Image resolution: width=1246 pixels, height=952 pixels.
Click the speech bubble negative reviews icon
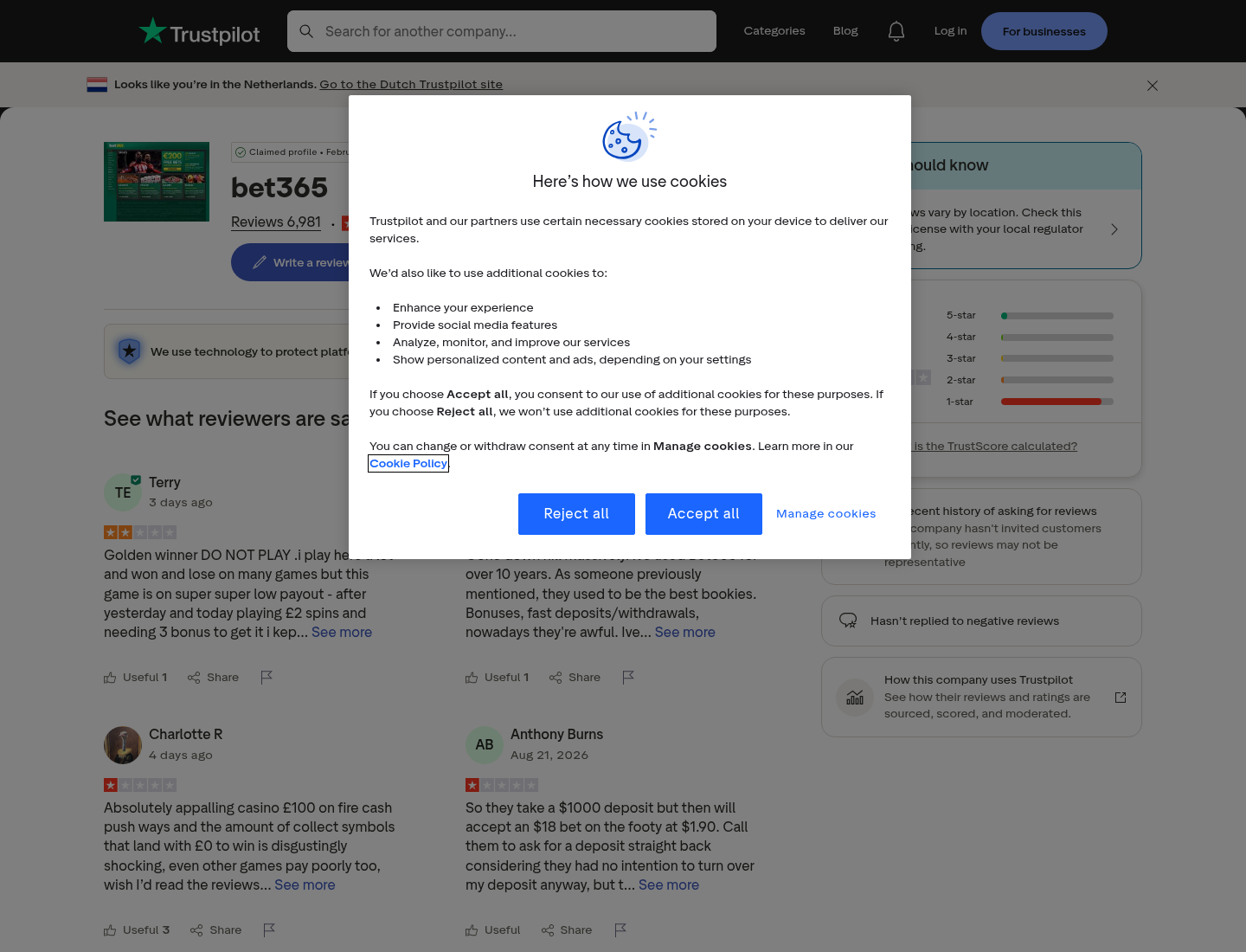pos(848,621)
